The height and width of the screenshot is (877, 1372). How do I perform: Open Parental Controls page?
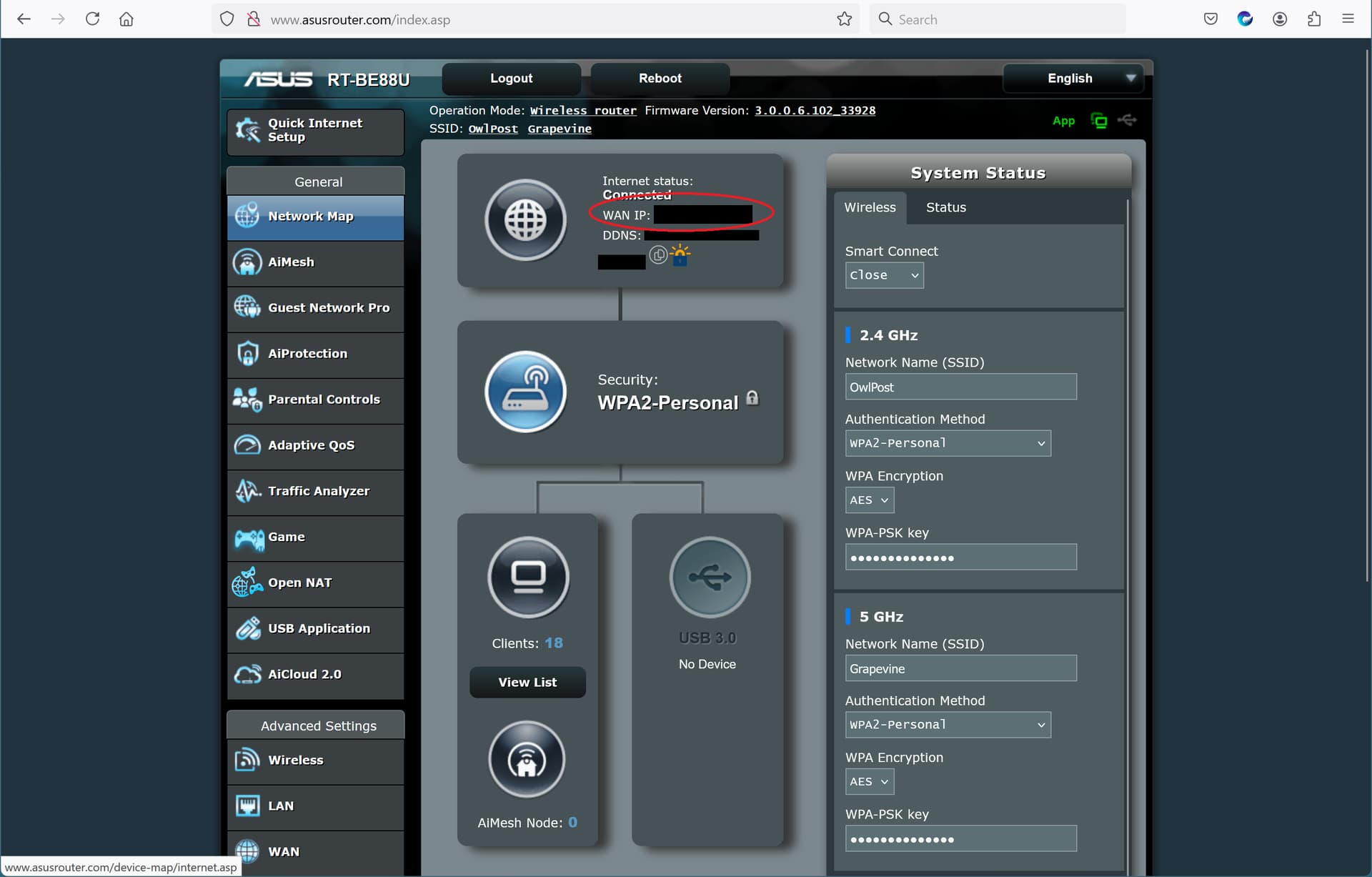[x=316, y=400]
